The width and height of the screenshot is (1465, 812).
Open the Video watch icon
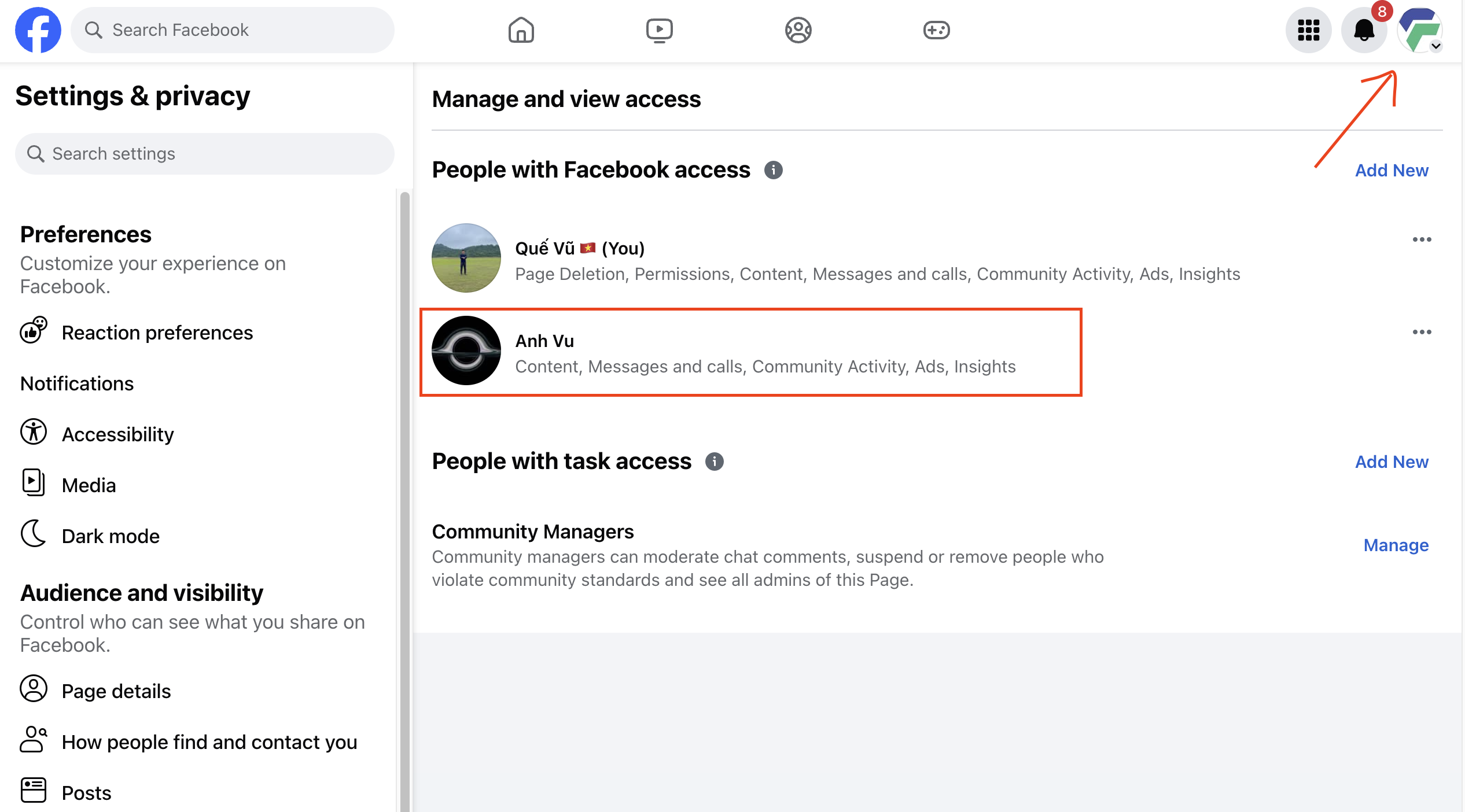659,30
